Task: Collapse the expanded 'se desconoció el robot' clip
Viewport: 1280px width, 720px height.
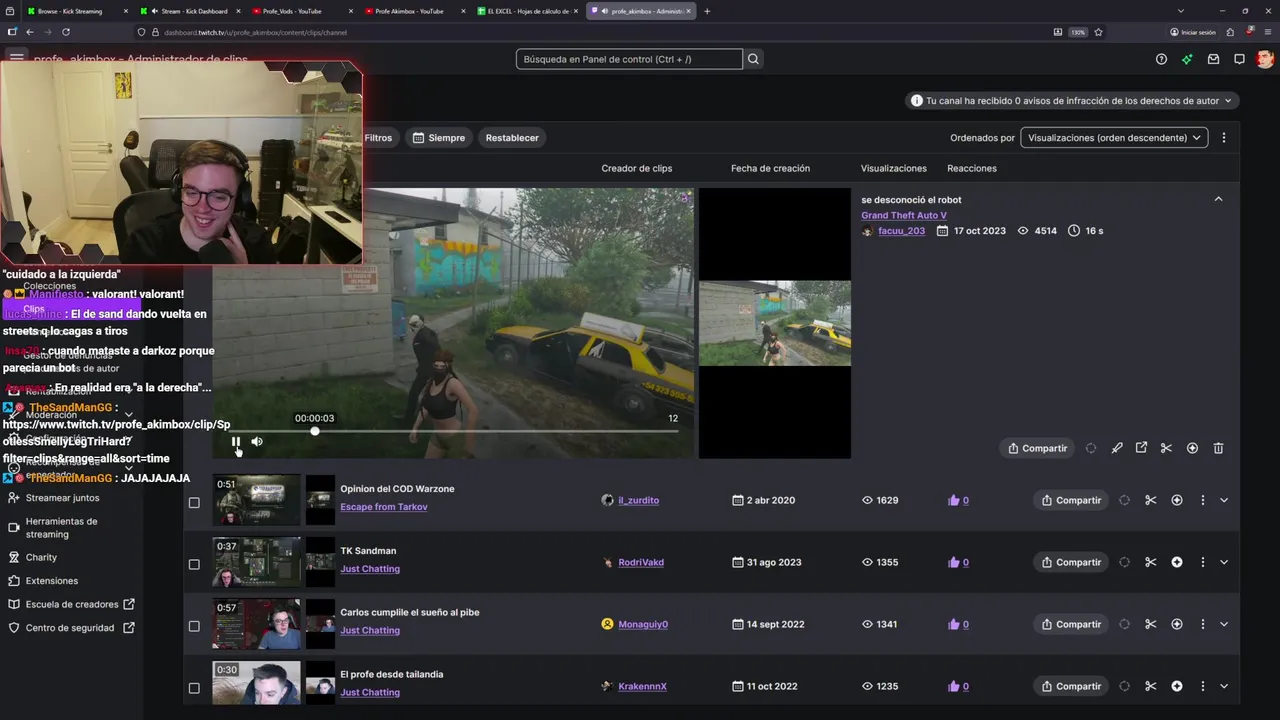Action: [1218, 199]
